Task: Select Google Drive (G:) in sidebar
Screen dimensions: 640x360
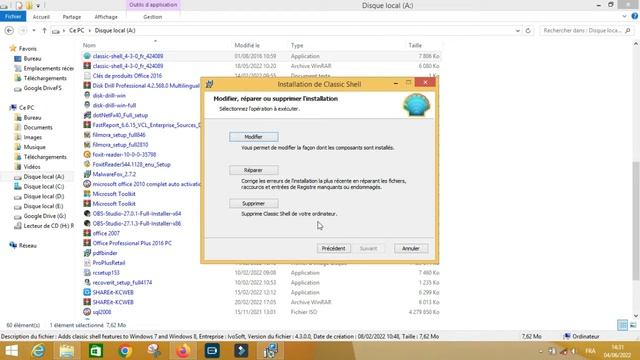Action: (44, 216)
